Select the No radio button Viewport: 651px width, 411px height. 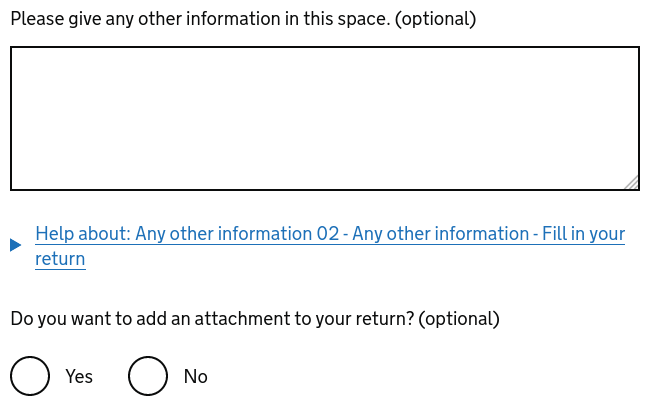pos(148,376)
